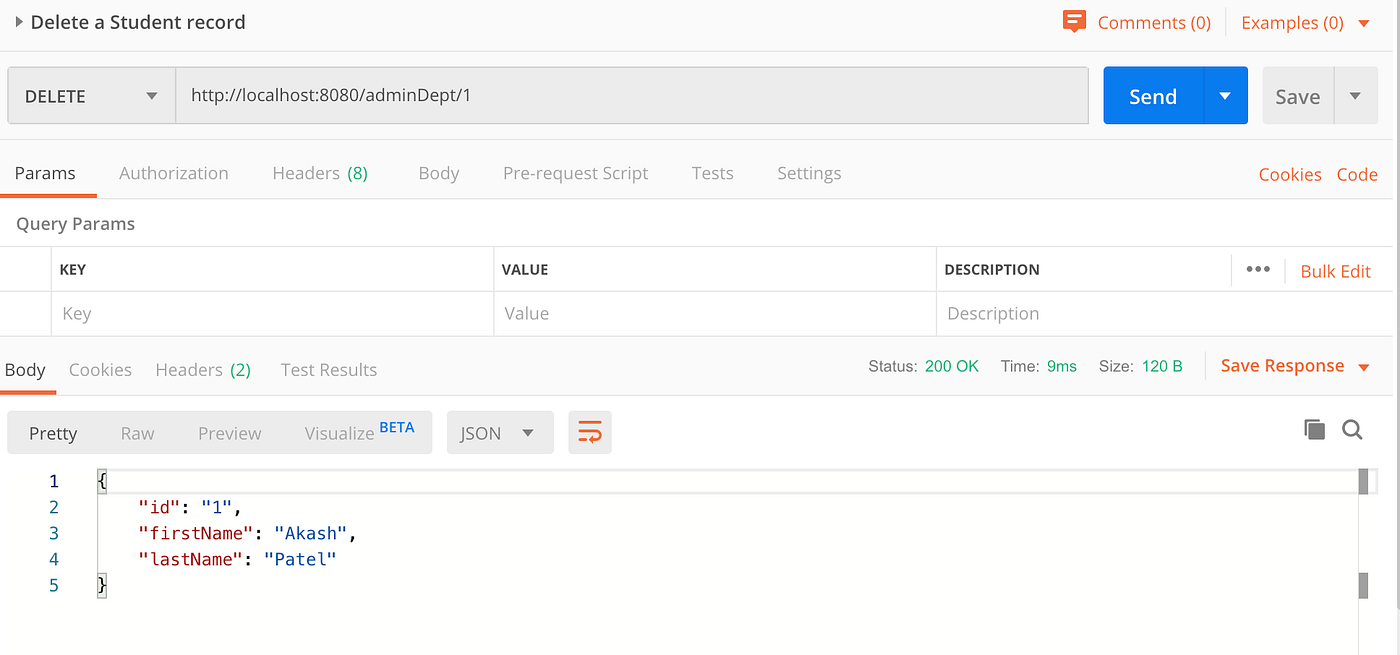Open request Cookies manager

click(1290, 173)
